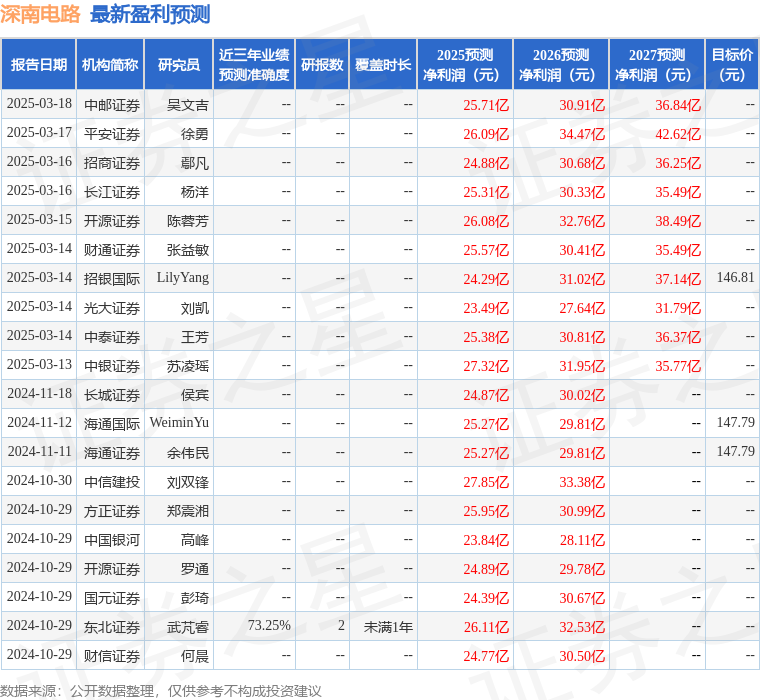This screenshot has width=760, height=700.
Task: Select the 机构简称 column header
Action: click(110, 64)
